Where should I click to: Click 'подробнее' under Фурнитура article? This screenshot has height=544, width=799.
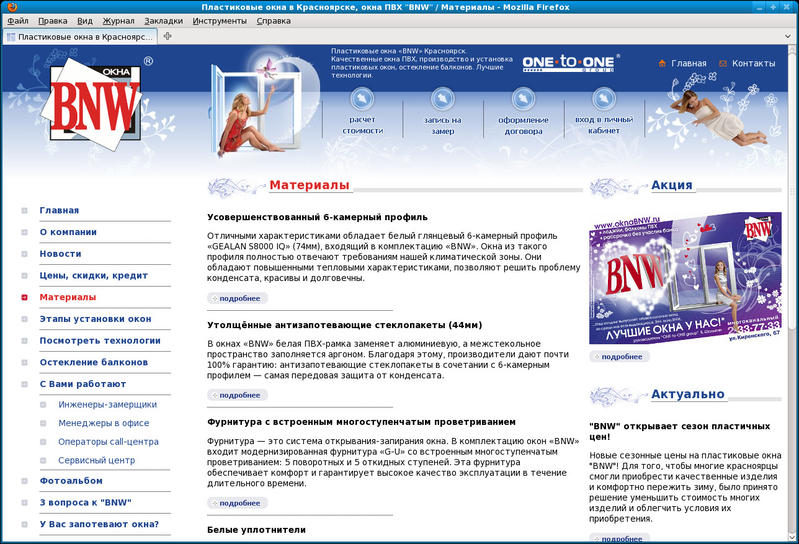click(237, 503)
